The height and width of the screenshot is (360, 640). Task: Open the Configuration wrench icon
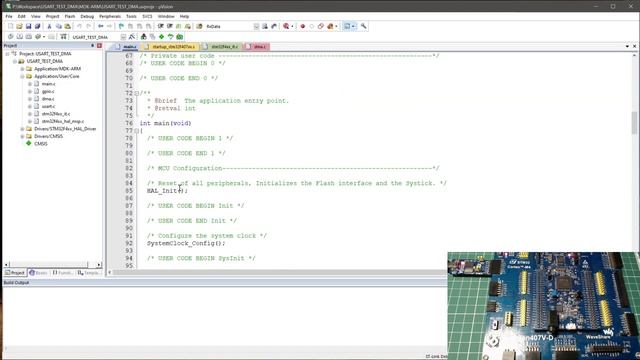click(x=363, y=26)
